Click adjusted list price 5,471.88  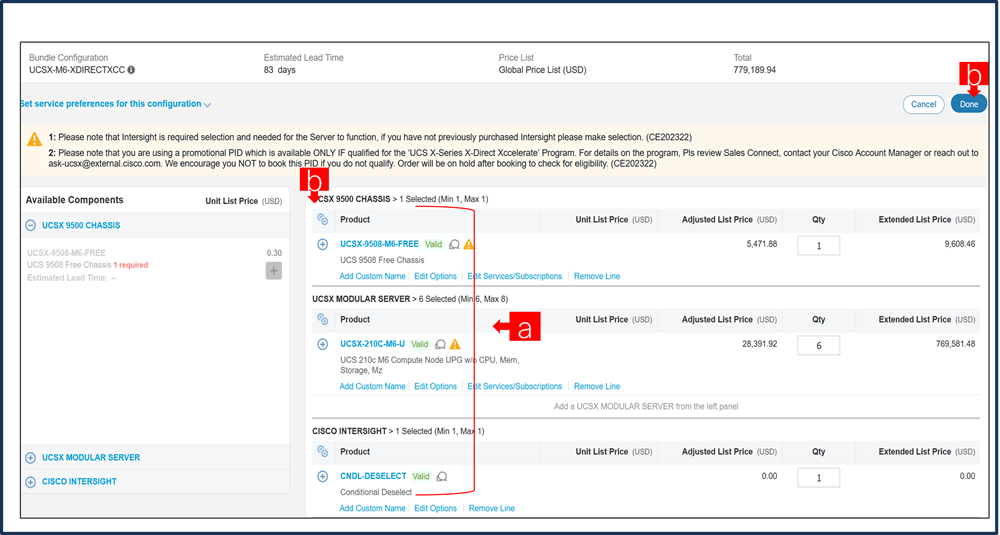tap(761, 244)
